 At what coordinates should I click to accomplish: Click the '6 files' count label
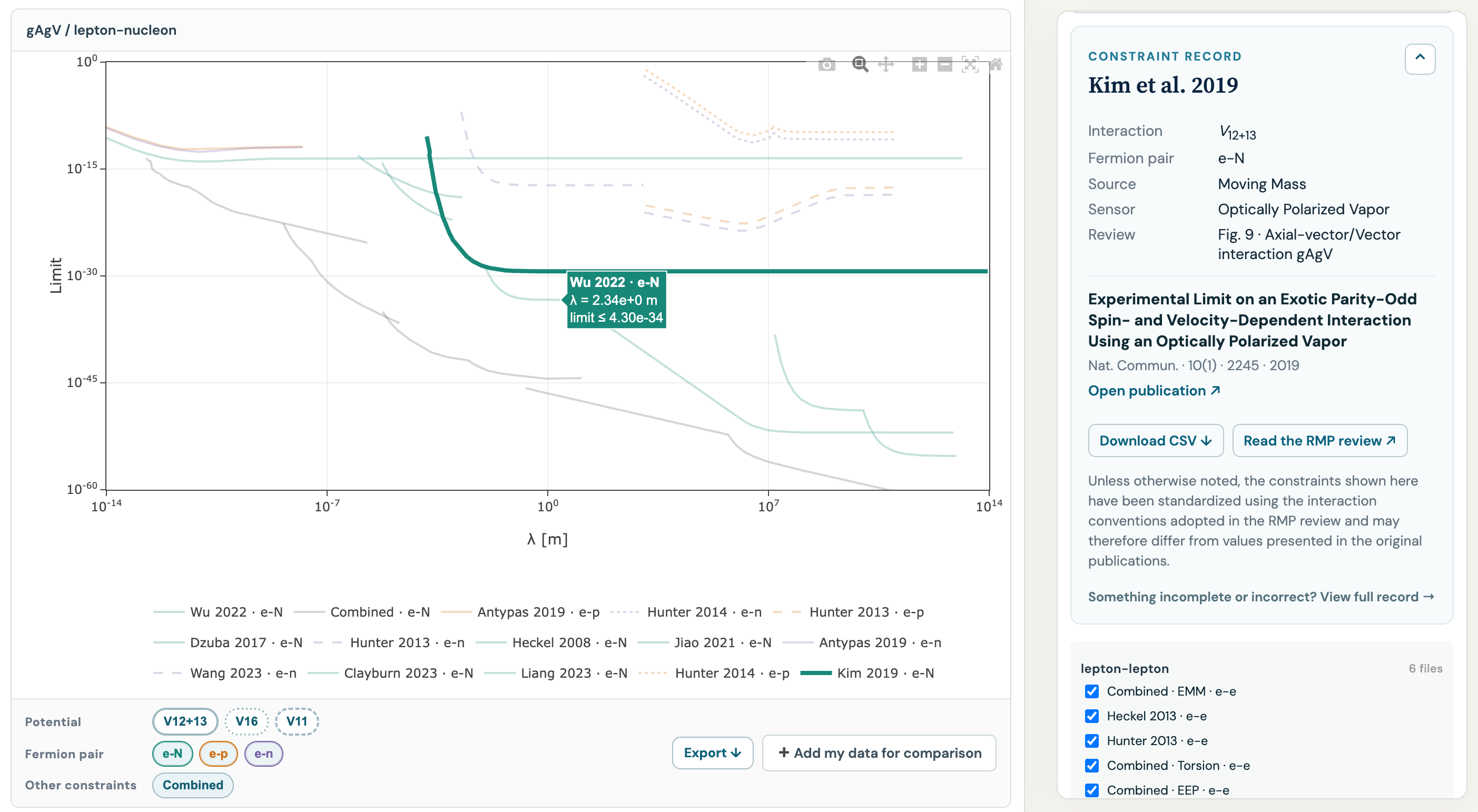1425,668
